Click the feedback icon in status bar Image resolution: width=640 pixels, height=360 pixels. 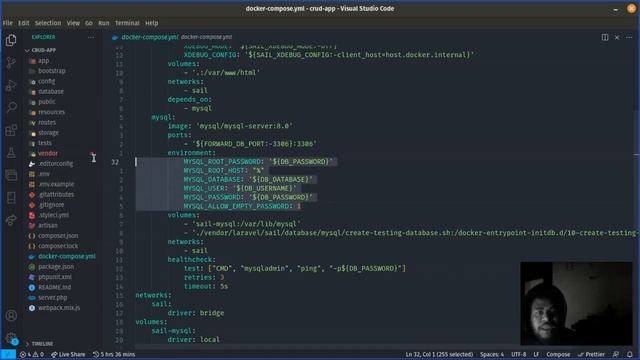click(x=616, y=354)
